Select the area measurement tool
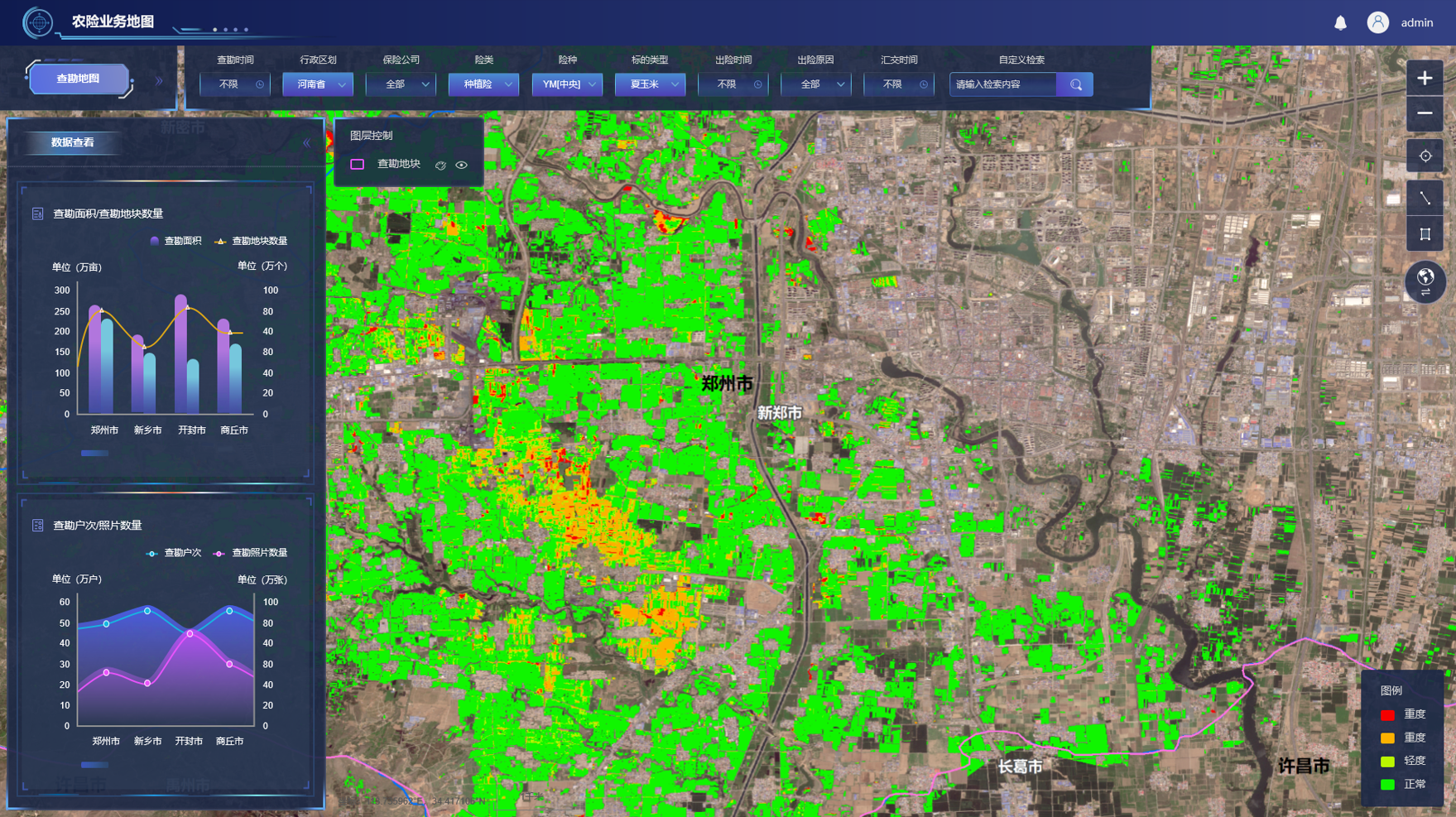This screenshot has width=1456, height=817. pyautogui.click(x=1424, y=234)
